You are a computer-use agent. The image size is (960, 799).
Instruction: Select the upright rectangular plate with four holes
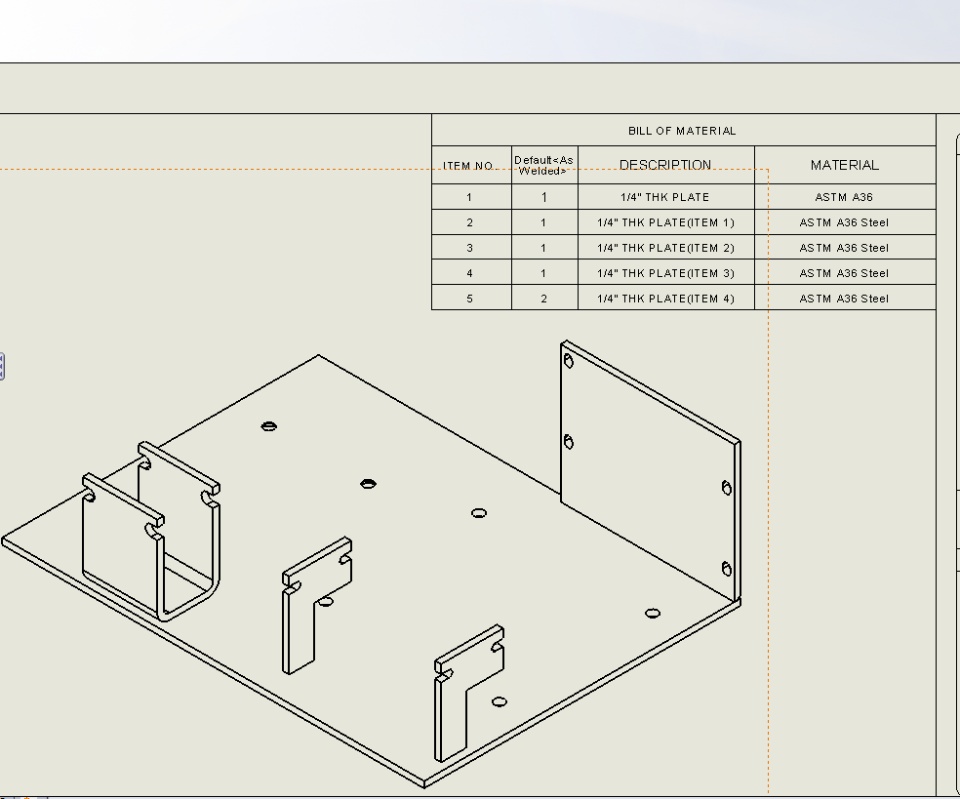coord(649,471)
